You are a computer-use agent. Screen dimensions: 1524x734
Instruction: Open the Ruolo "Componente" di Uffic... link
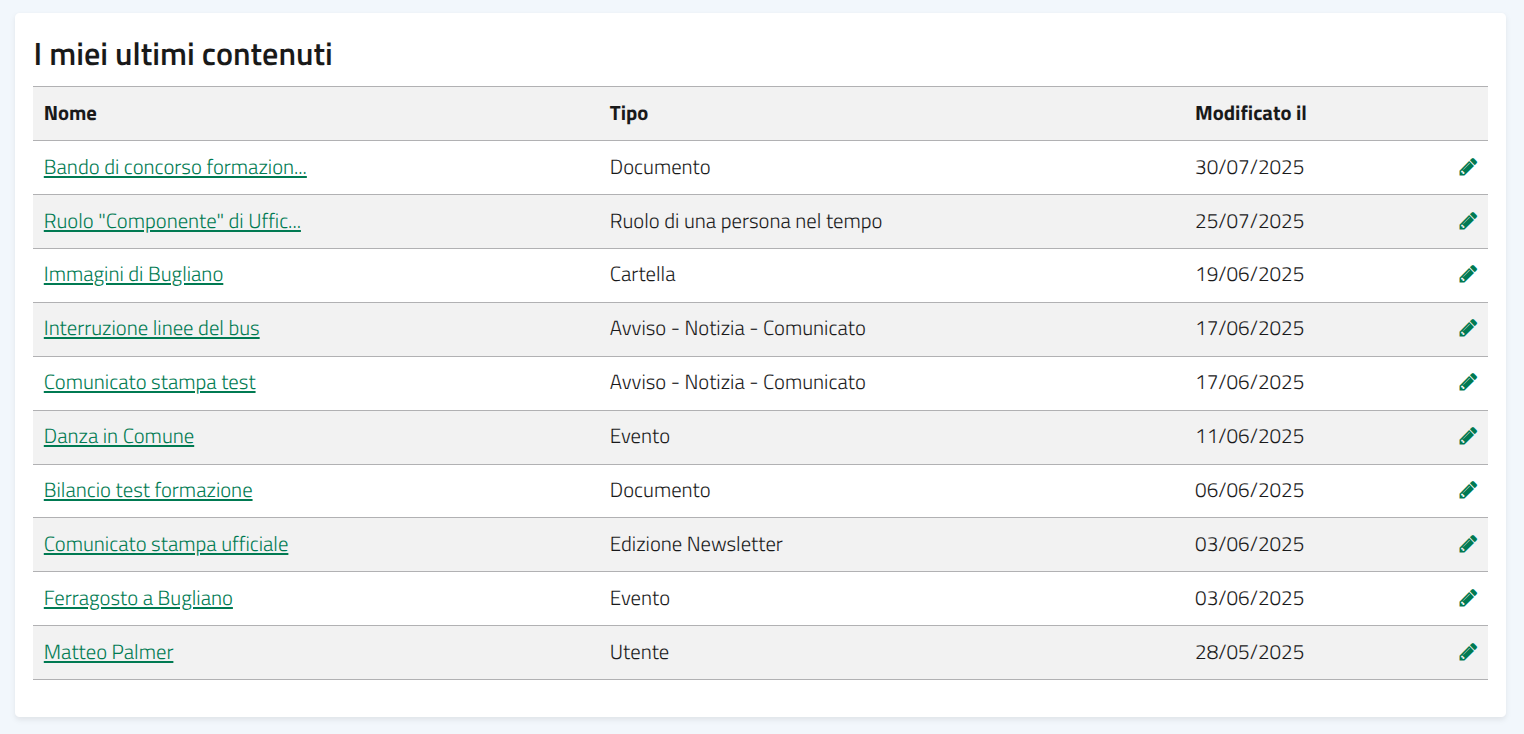coord(172,221)
